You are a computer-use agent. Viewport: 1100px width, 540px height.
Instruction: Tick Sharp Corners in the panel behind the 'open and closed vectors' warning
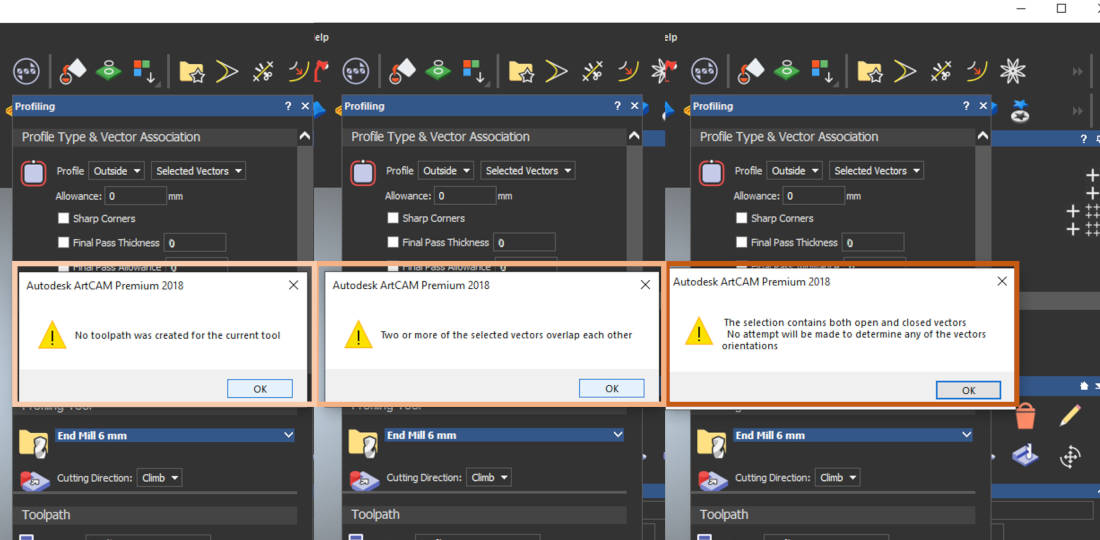(742, 218)
